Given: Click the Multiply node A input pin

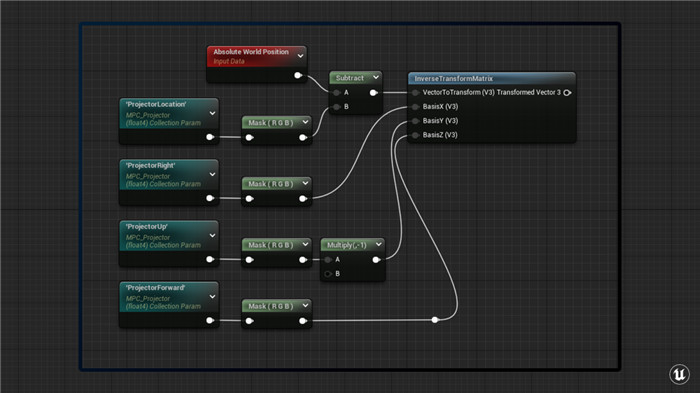Looking at the screenshot, I should (328, 259).
